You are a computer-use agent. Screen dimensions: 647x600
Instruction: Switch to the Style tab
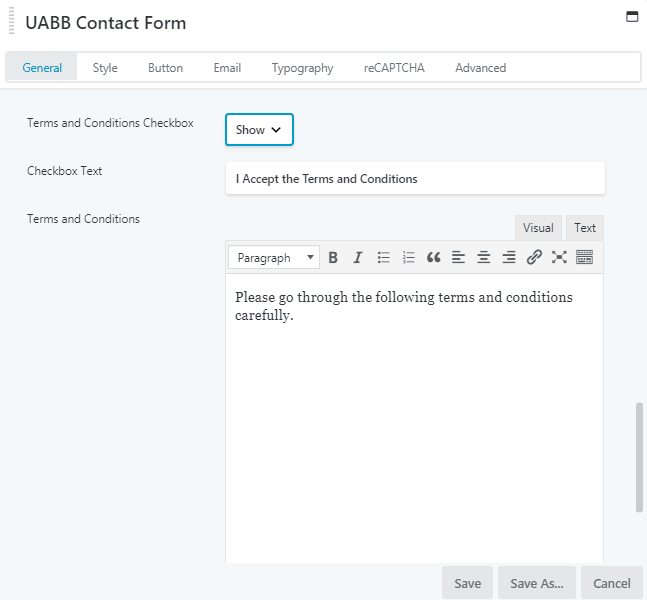105,68
